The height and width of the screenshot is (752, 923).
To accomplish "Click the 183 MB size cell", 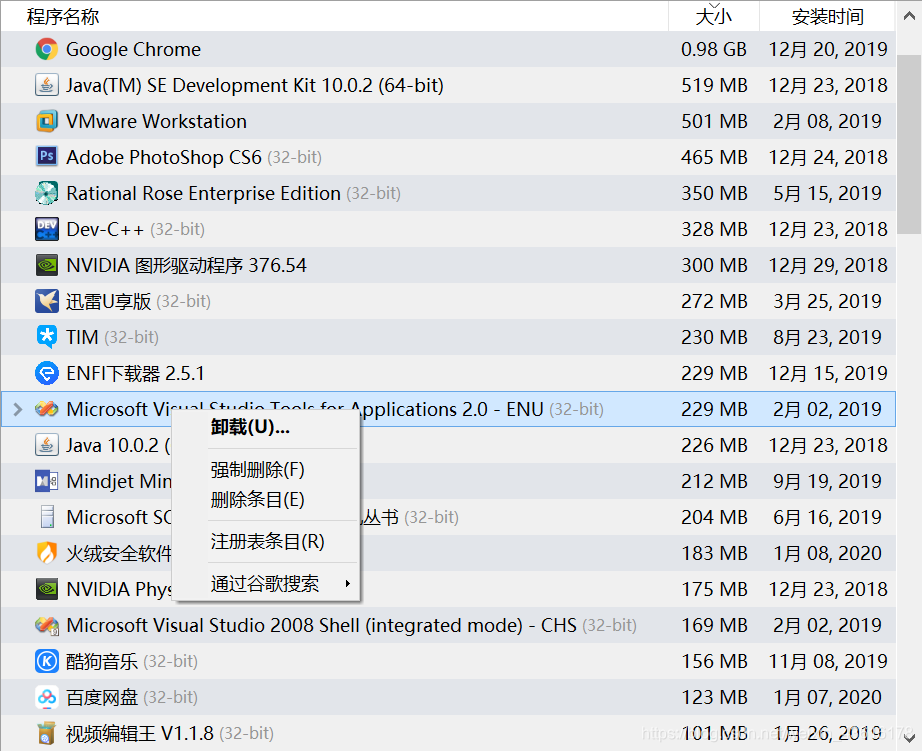I will coord(714,553).
